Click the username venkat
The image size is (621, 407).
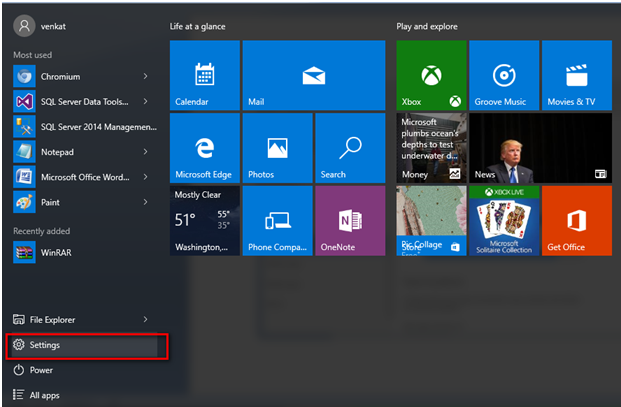coord(53,27)
